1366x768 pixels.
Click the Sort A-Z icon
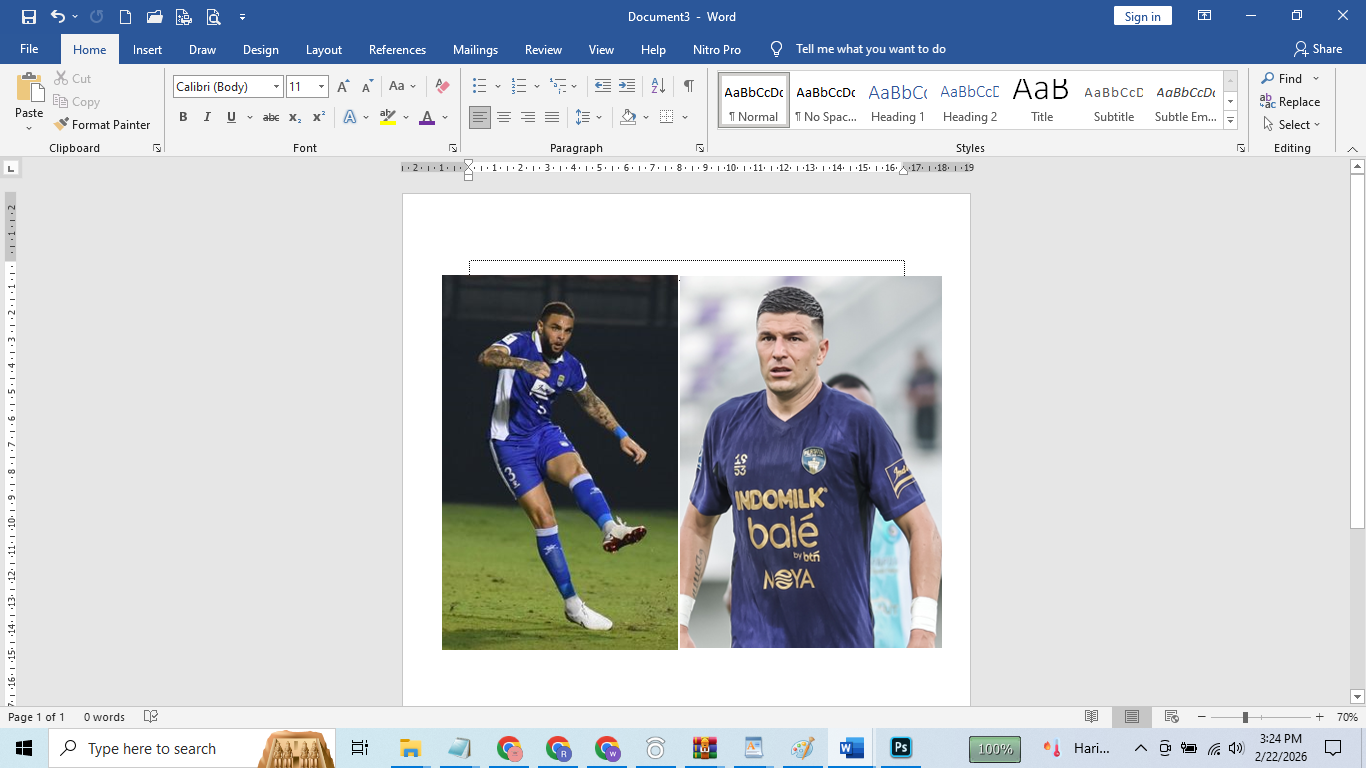658,86
